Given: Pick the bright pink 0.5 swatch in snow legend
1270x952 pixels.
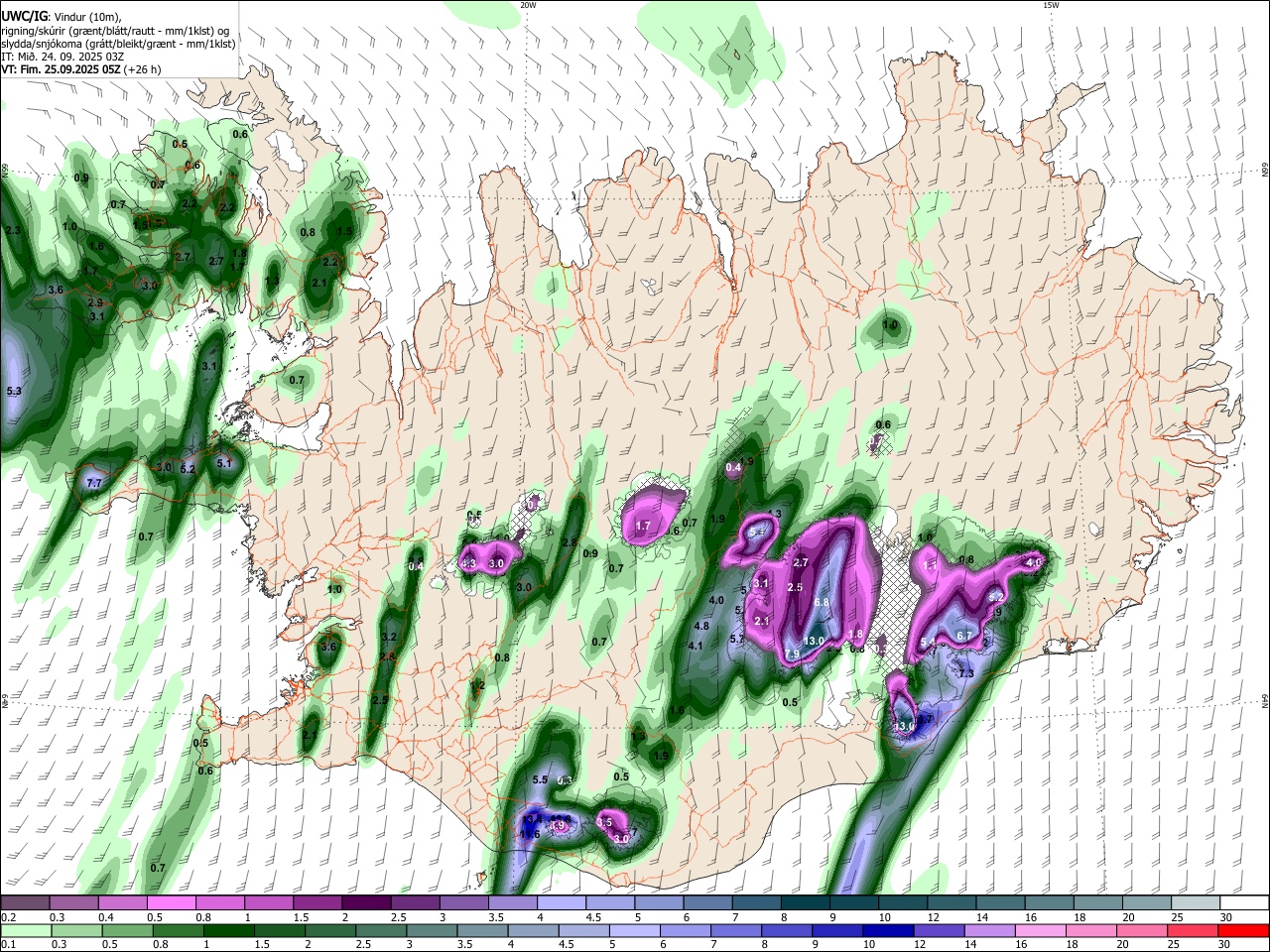Looking at the screenshot, I should (170, 902).
